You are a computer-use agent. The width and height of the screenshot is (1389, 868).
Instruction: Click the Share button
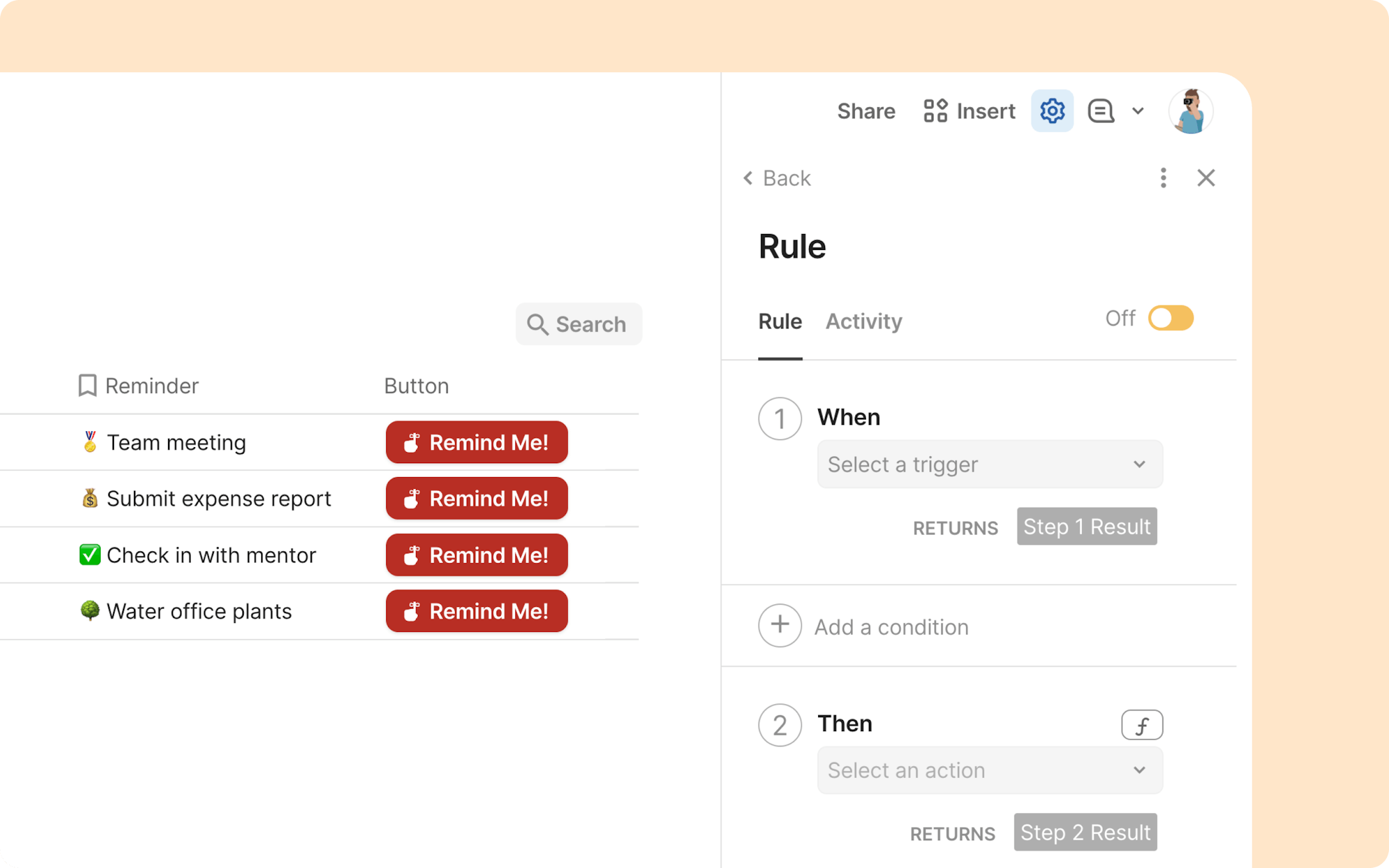click(866, 111)
